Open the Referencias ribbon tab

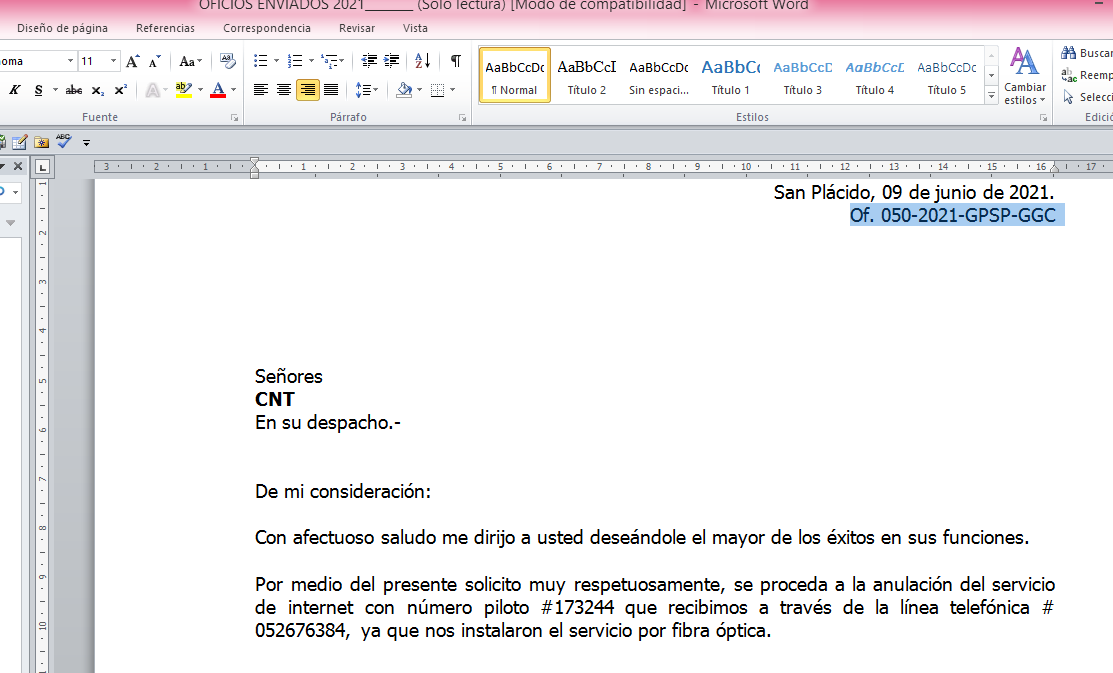point(165,28)
